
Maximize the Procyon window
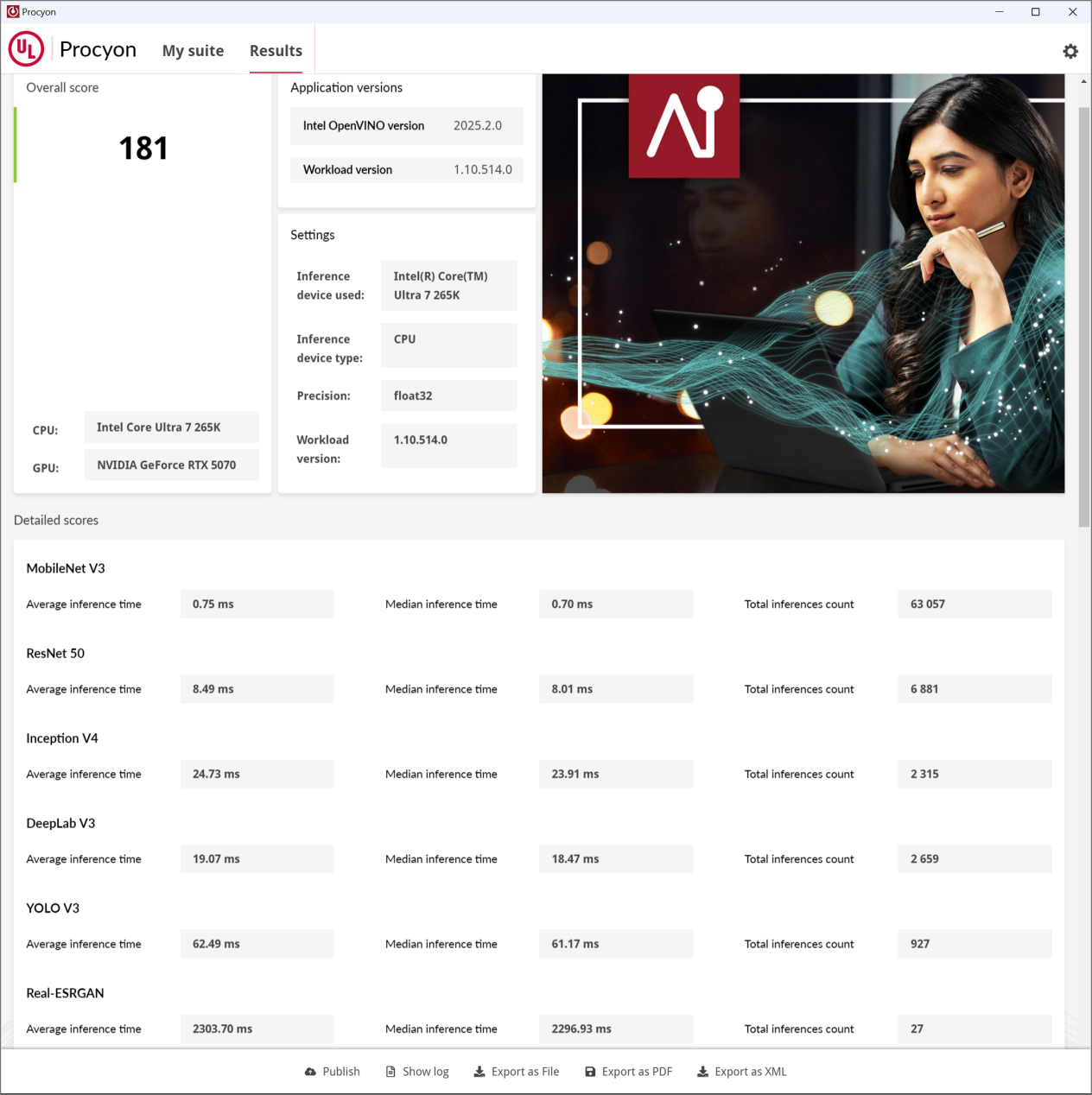(1035, 12)
